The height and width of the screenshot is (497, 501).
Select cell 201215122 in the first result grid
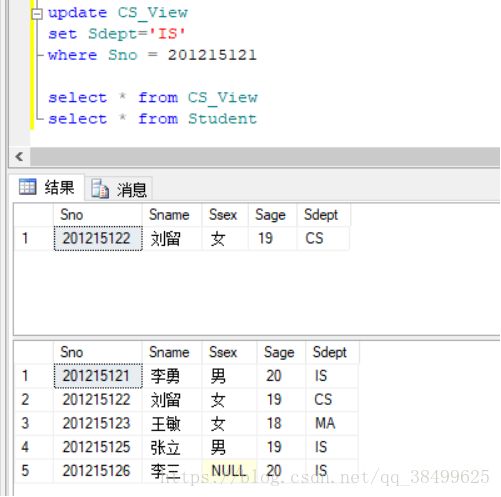pyautogui.click(x=98, y=239)
